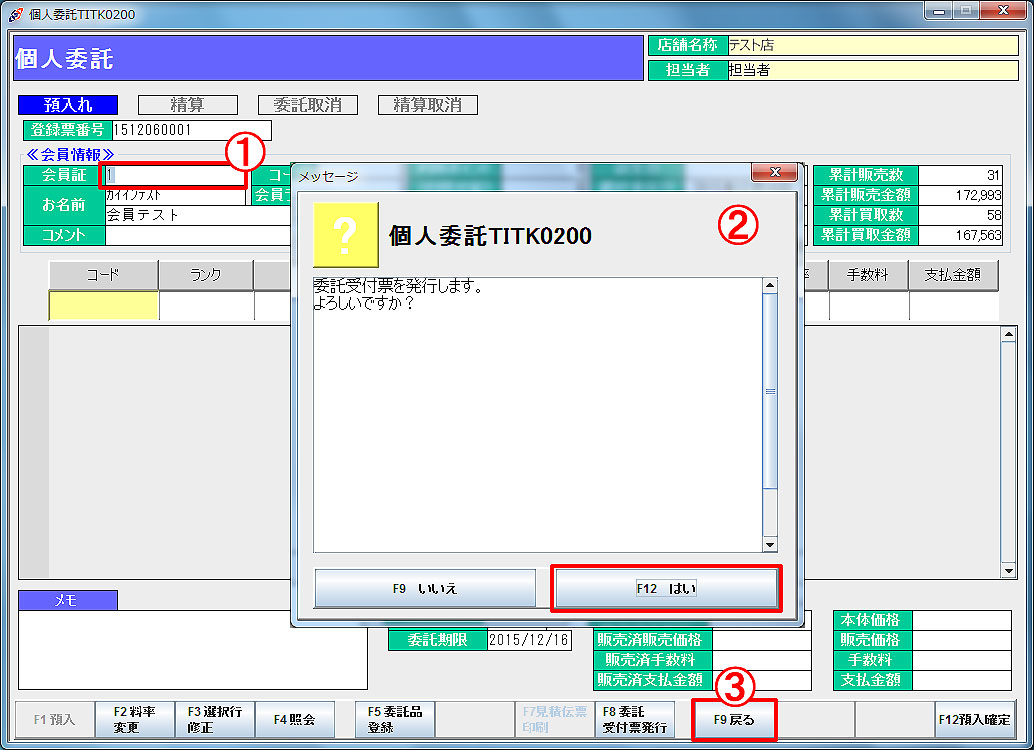Image resolution: width=1034 pixels, height=750 pixels.
Task: Click the message dialog scrollbar thumb
Action: [x=770, y=391]
